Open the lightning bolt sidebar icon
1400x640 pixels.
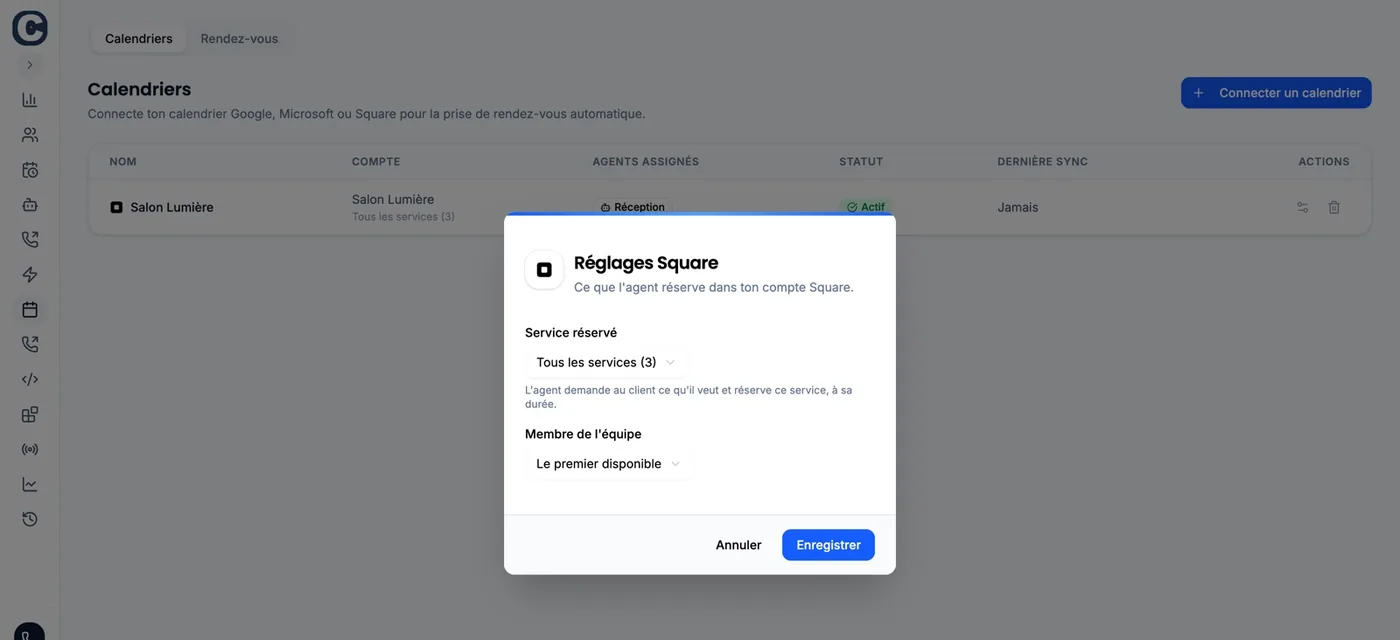tap(30, 275)
